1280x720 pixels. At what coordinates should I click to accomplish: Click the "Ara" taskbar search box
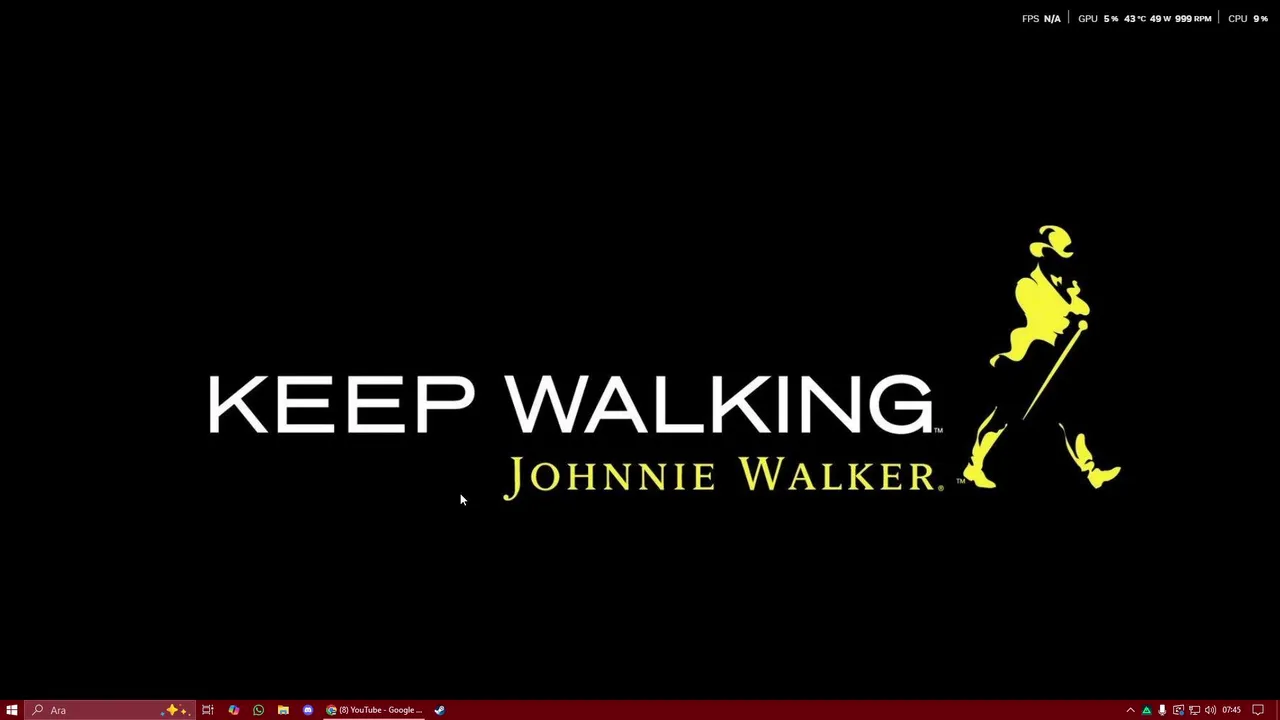coord(110,710)
